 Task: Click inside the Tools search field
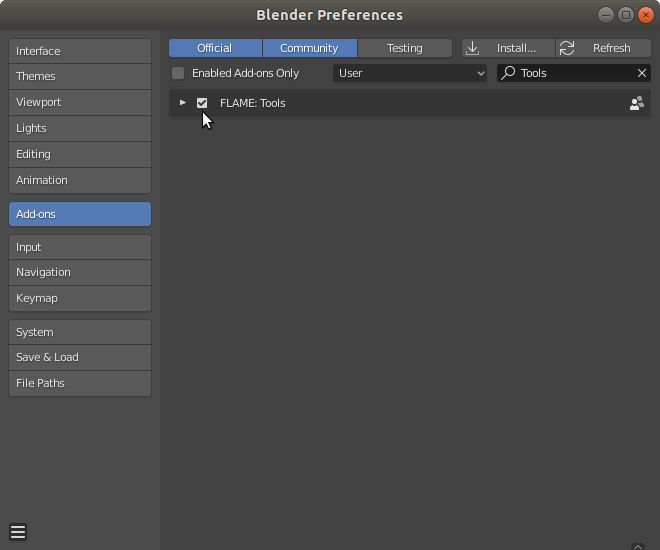(x=574, y=73)
